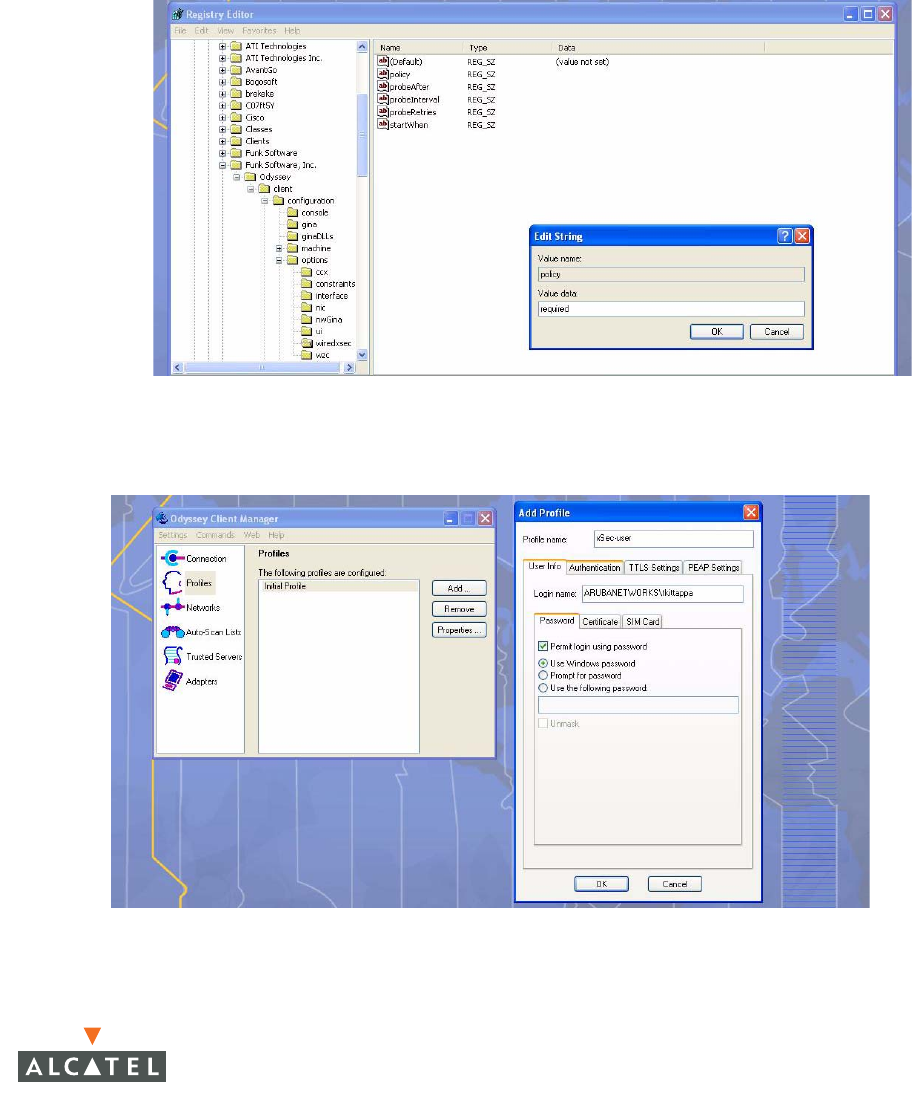This screenshot has width=912, height=1105.
Task: Select the wiredxsec folder icon
Action: pyautogui.click(x=307, y=343)
